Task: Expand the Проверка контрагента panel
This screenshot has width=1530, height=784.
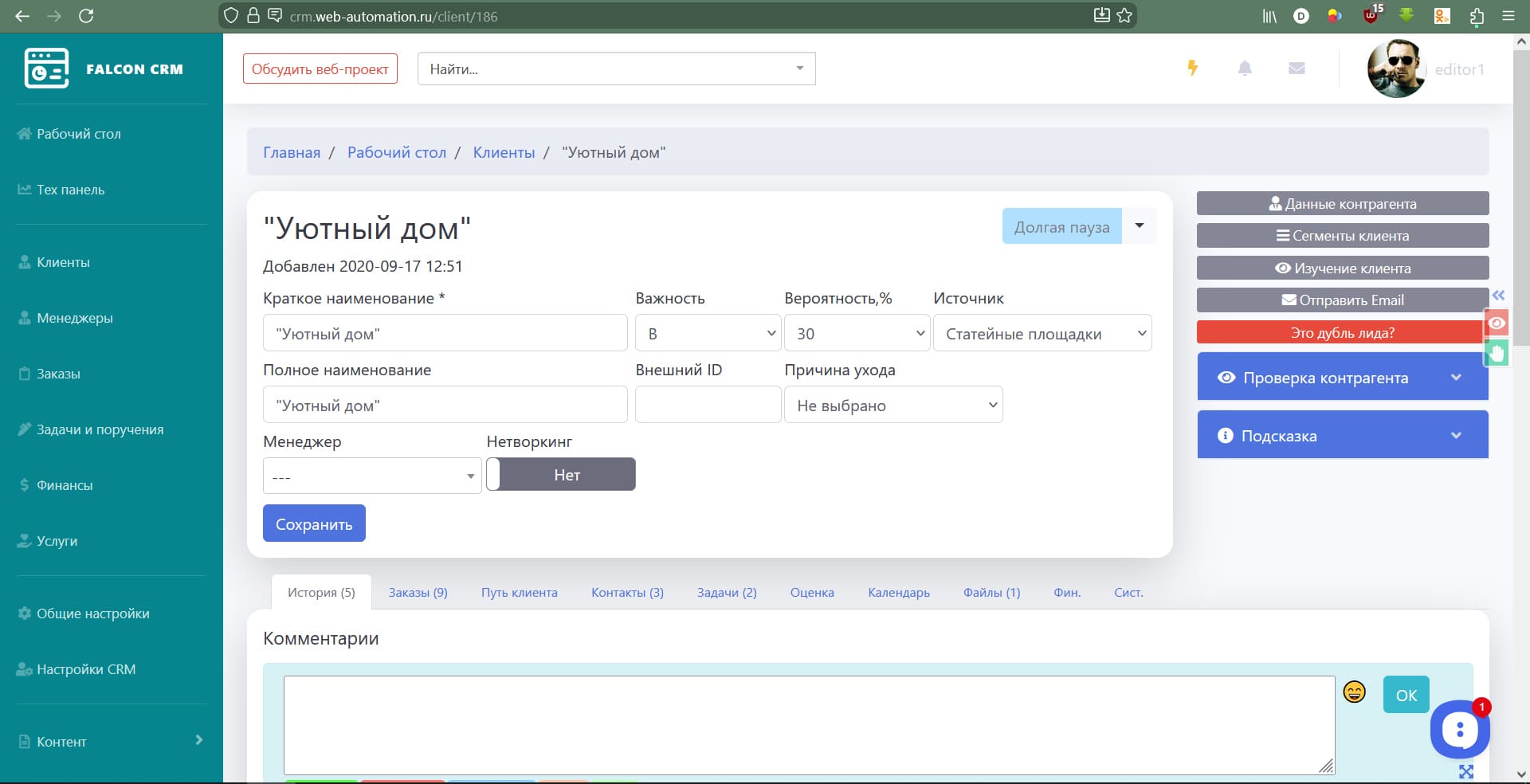Action: click(x=1342, y=378)
